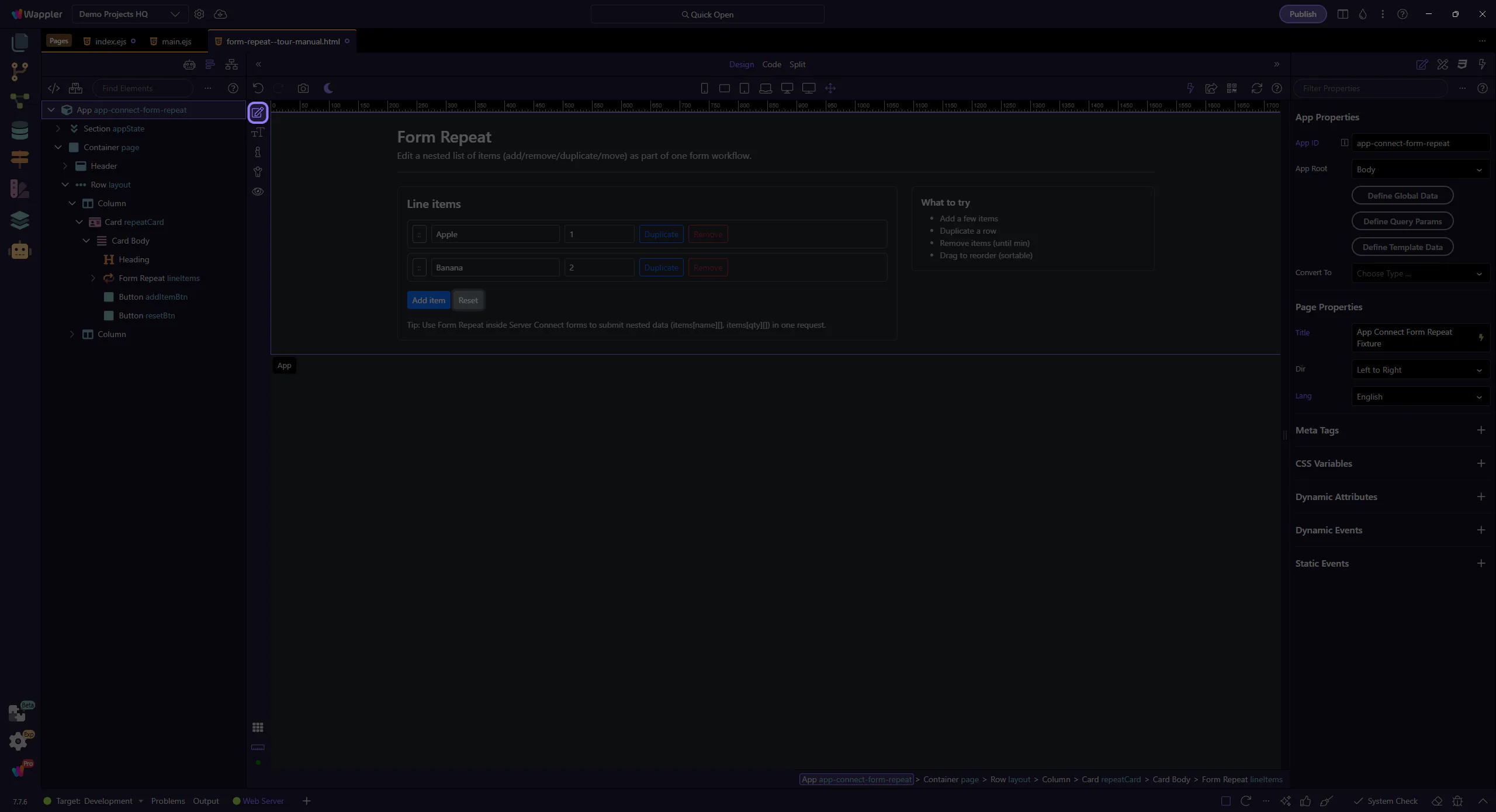
Task: Click the Define Global Data button
Action: coord(1402,196)
